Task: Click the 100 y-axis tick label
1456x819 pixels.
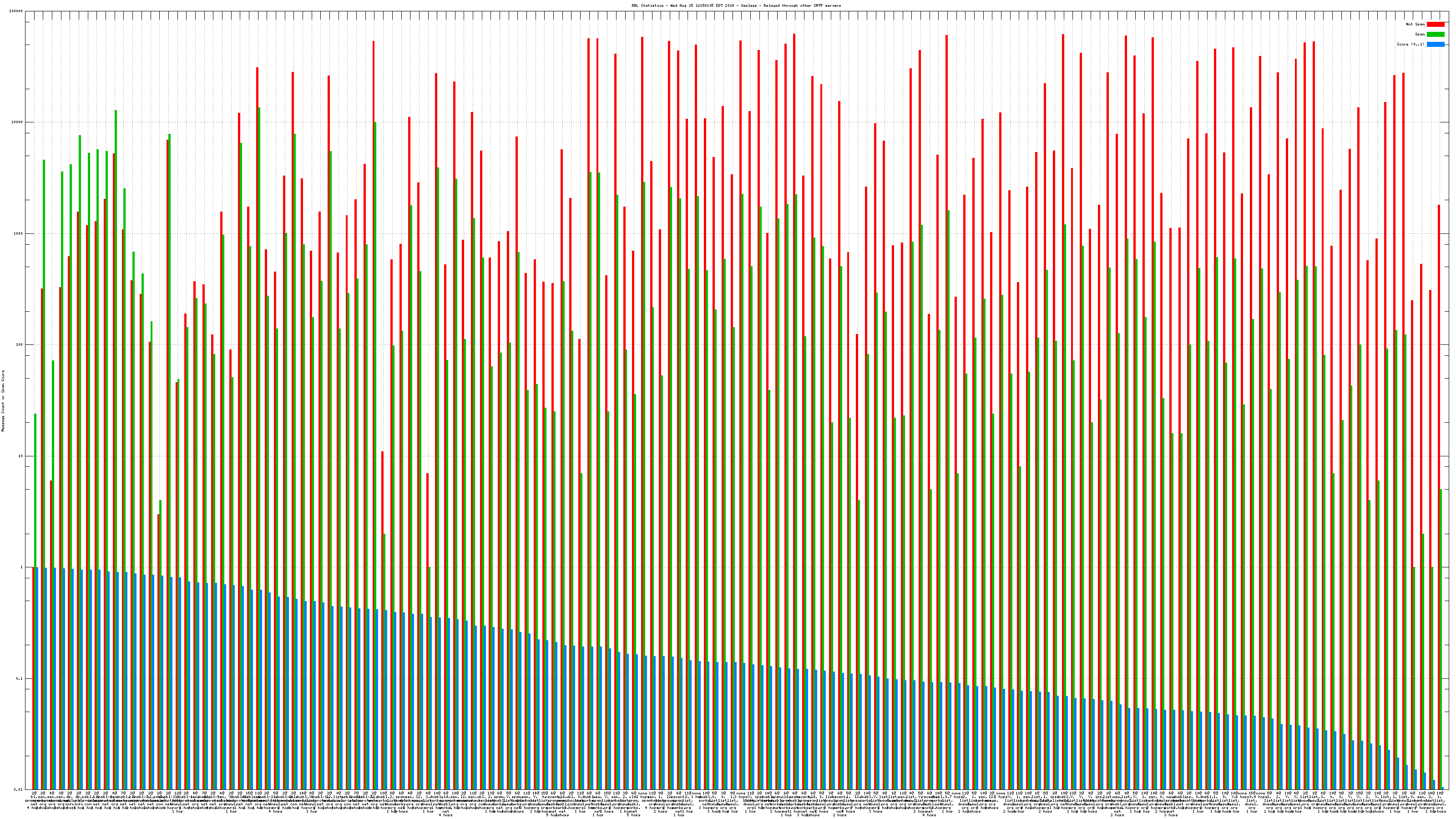Action: (x=20, y=345)
